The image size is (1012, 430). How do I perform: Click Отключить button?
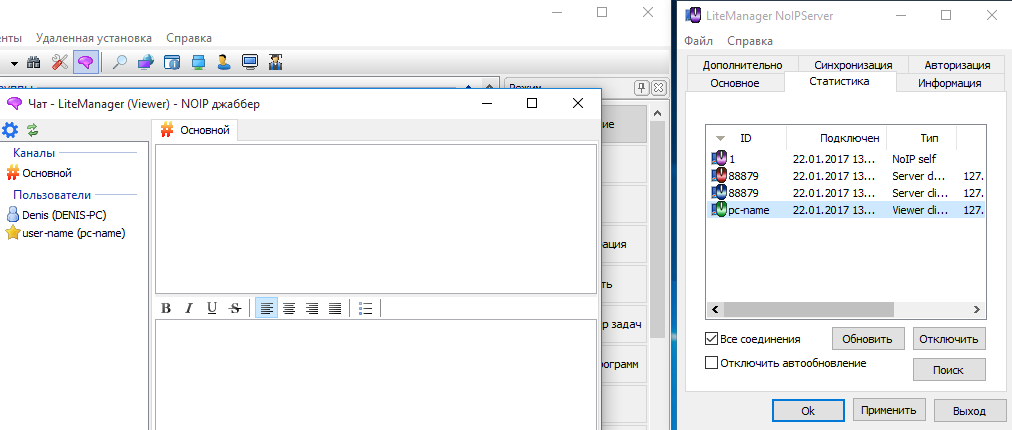pos(949,339)
